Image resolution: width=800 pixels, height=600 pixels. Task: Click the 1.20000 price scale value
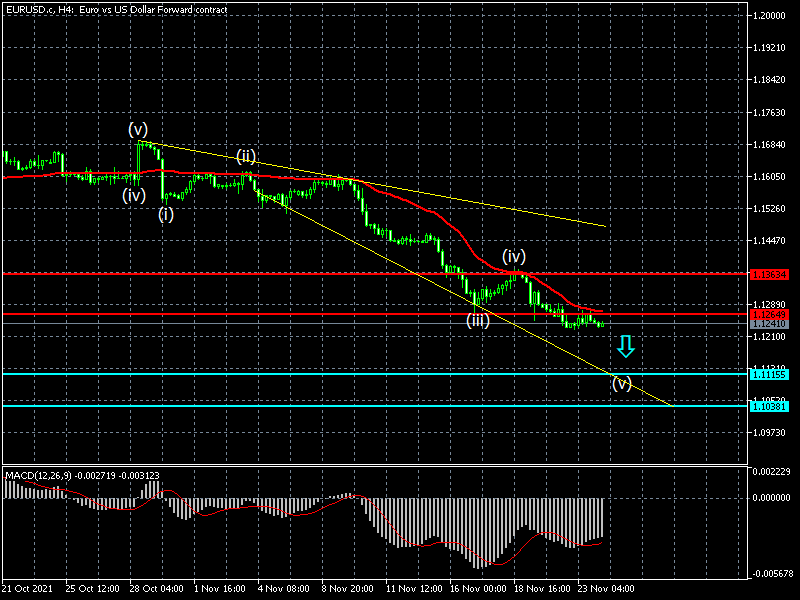tap(771, 16)
